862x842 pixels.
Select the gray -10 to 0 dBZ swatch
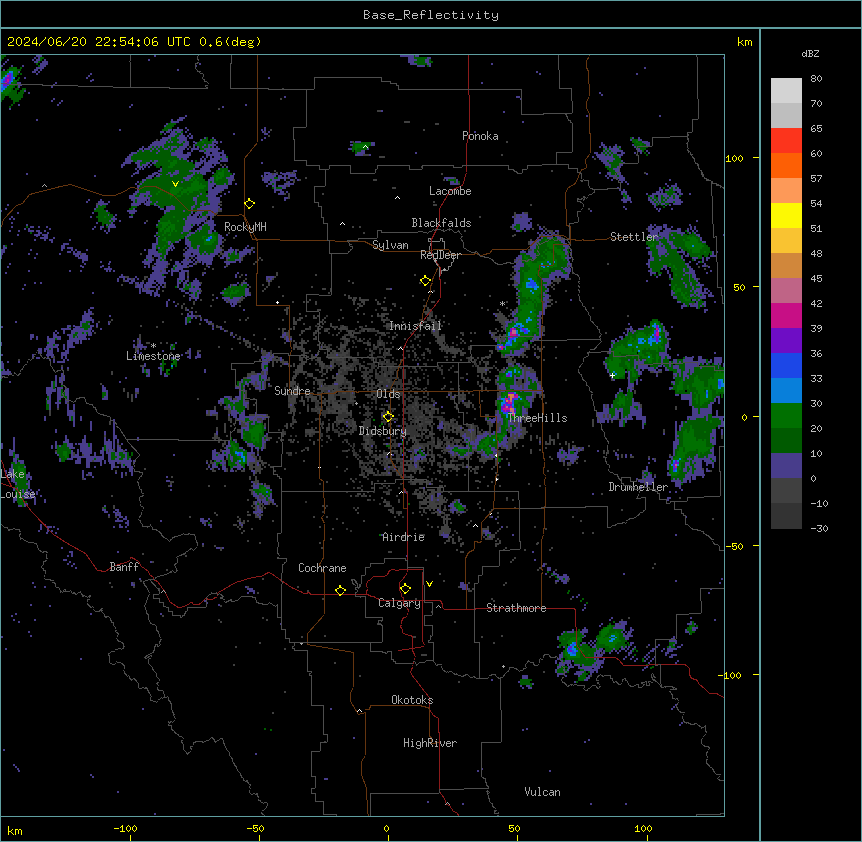point(786,491)
